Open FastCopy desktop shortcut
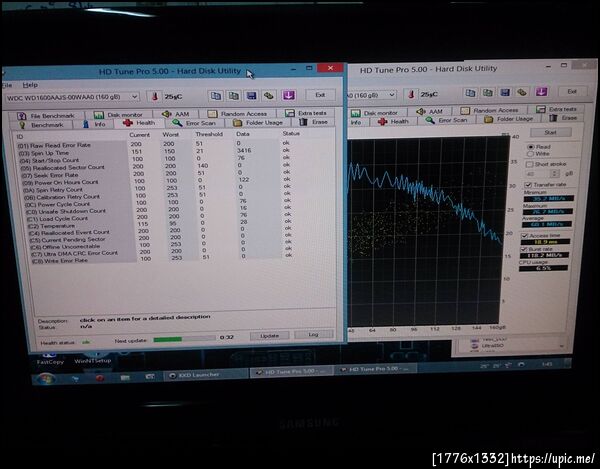Viewport: 600px width, 469px height. [x=50, y=358]
